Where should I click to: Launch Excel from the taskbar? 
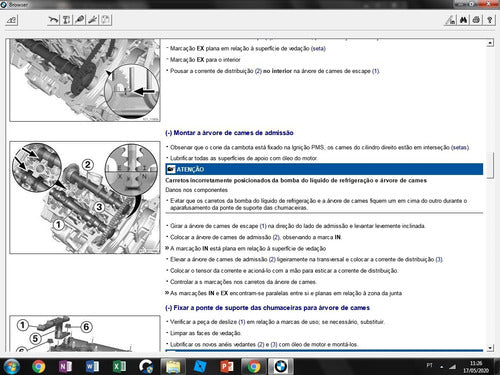click(x=119, y=366)
